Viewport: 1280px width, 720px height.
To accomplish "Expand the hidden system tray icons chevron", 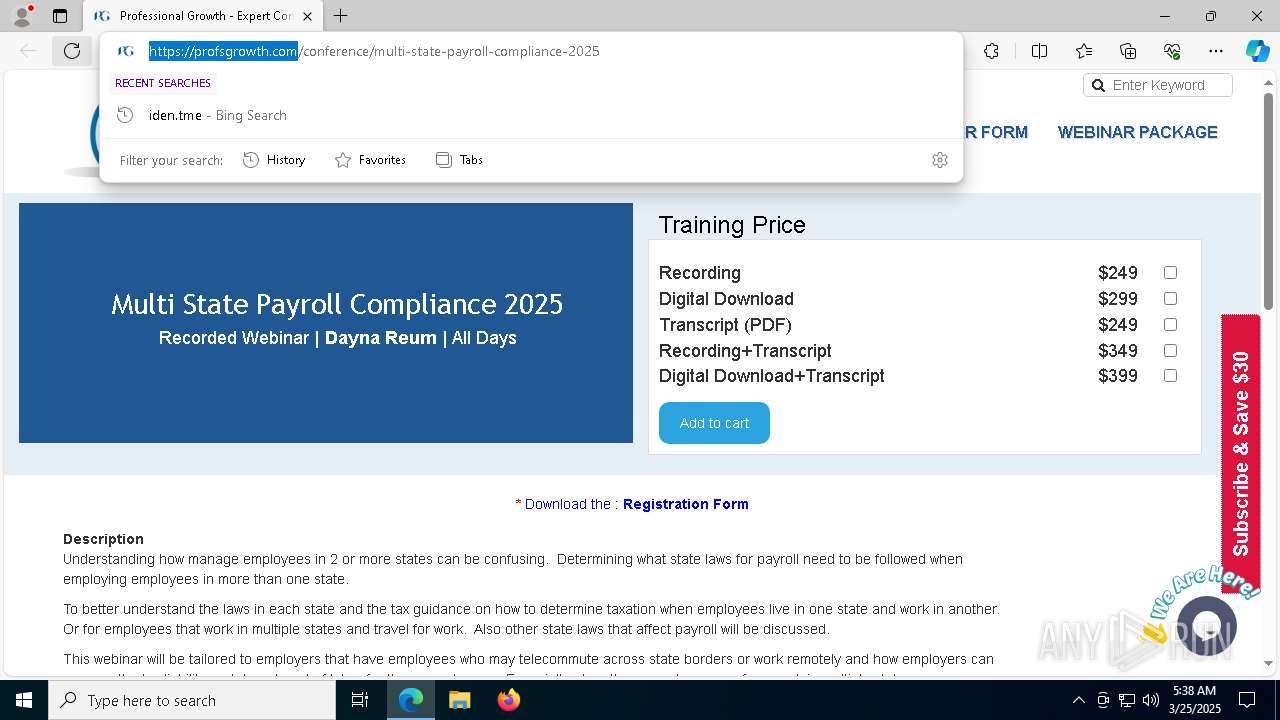I will [1078, 700].
